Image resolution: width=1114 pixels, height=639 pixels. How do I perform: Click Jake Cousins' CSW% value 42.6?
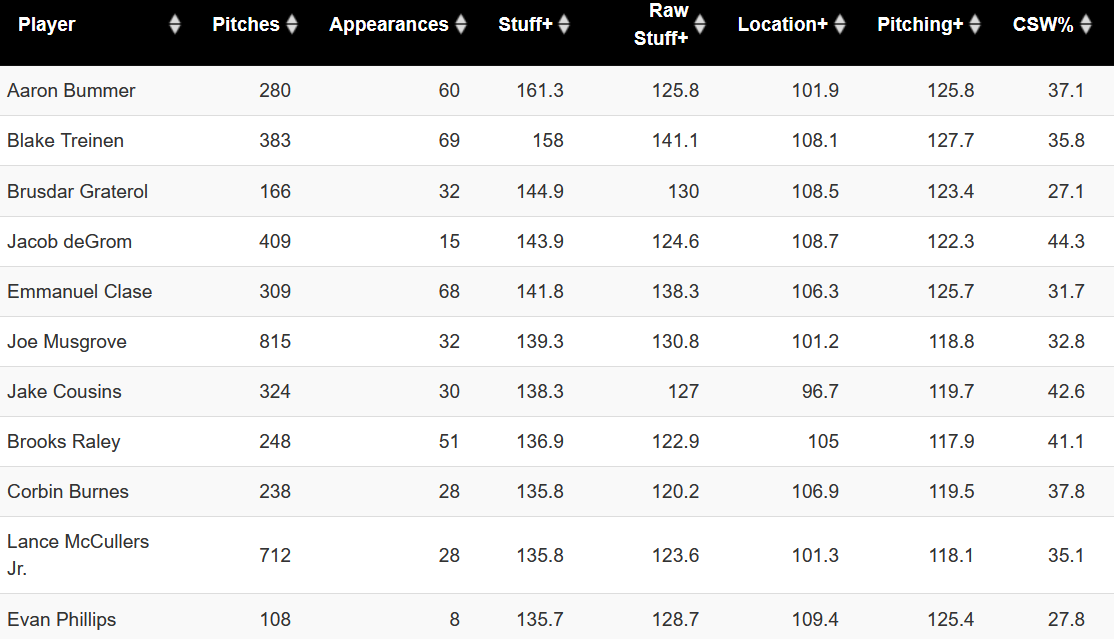point(1066,391)
